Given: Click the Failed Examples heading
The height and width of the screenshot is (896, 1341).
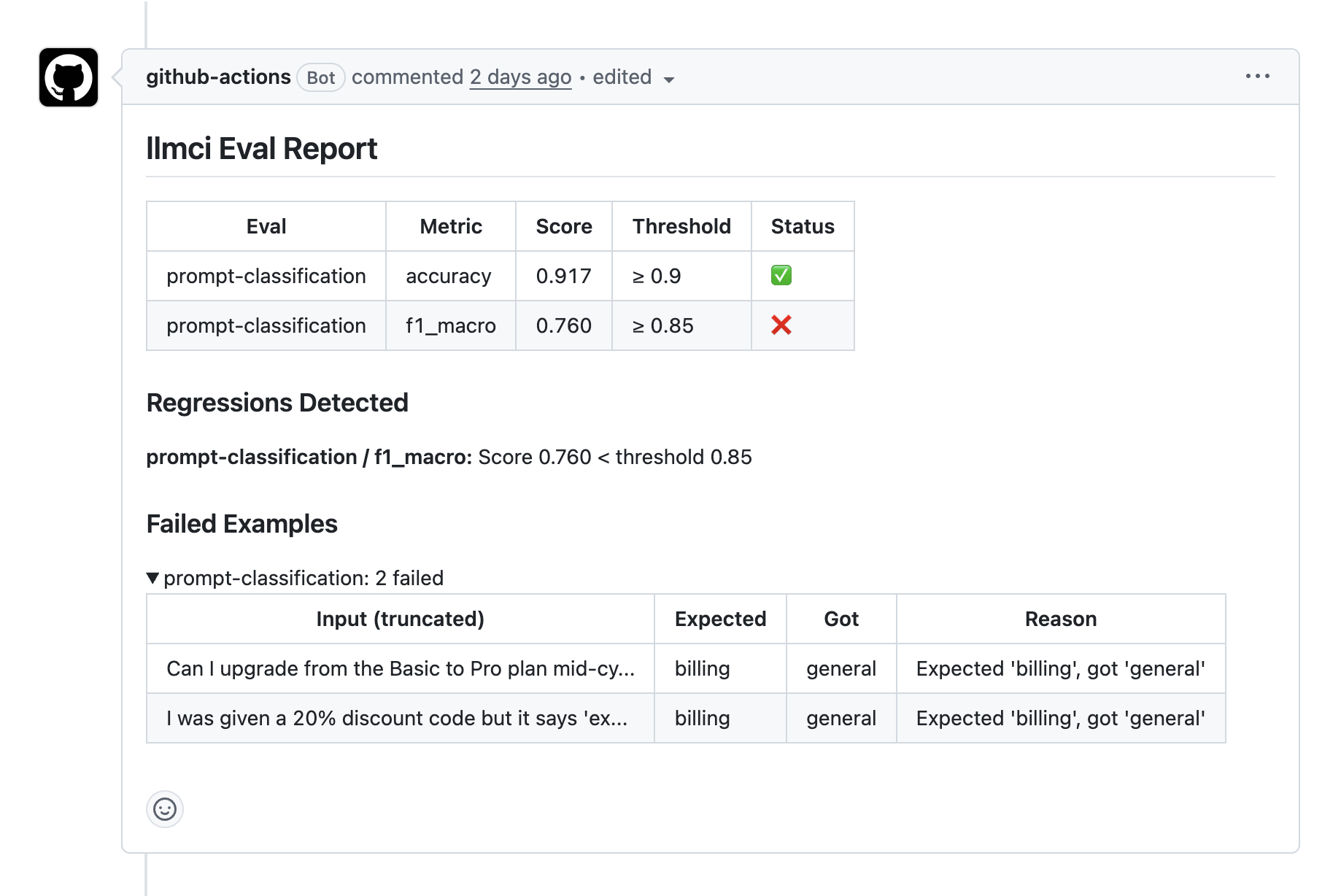Looking at the screenshot, I should [x=242, y=524].
